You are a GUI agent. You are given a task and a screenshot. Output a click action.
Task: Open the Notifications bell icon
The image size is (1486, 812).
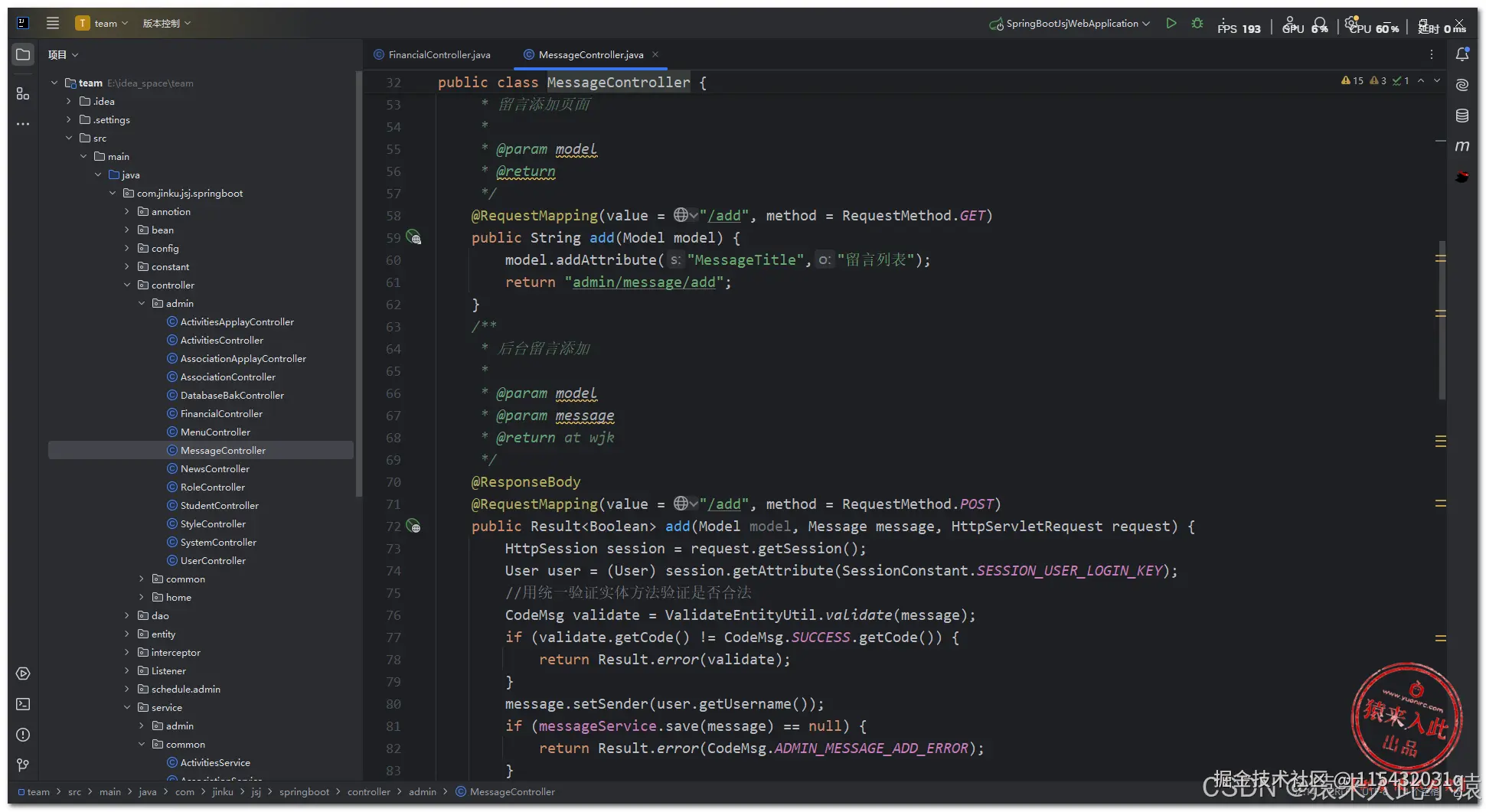(x=1462, y=54)
